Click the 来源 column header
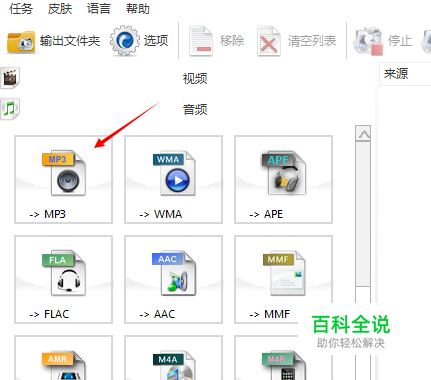This screenshot has height=380, width=431. 405,74
